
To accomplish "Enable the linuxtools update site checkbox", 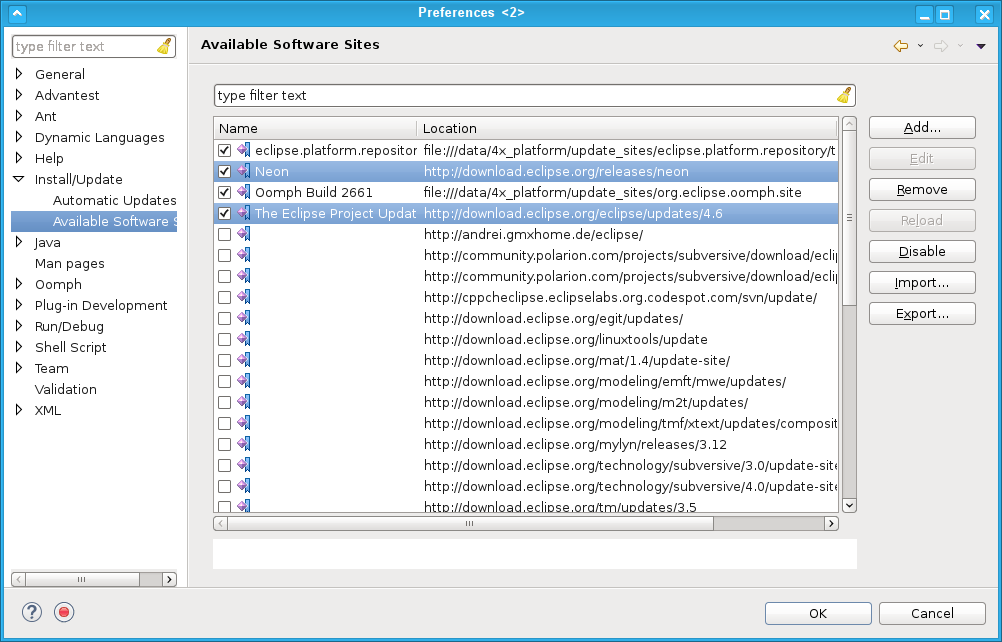I will [x=224, y=339].
